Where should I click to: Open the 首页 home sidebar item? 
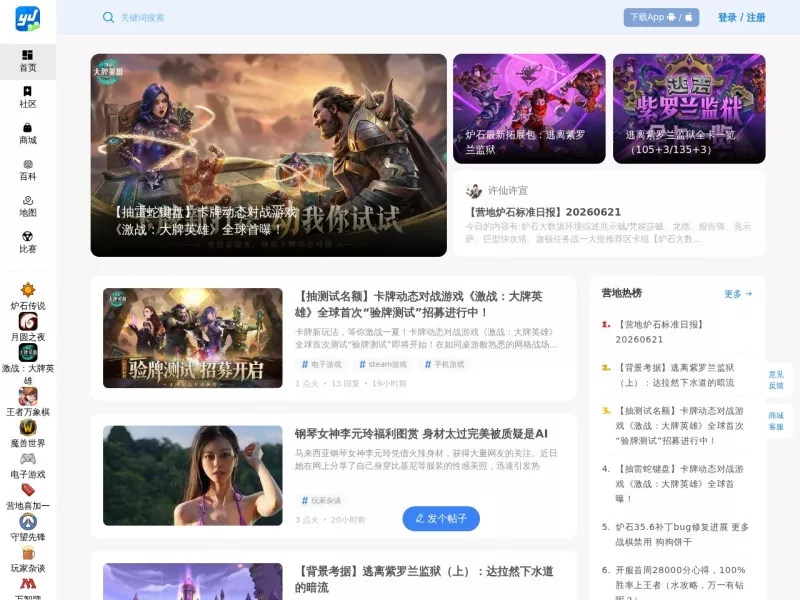click(28, 61)
